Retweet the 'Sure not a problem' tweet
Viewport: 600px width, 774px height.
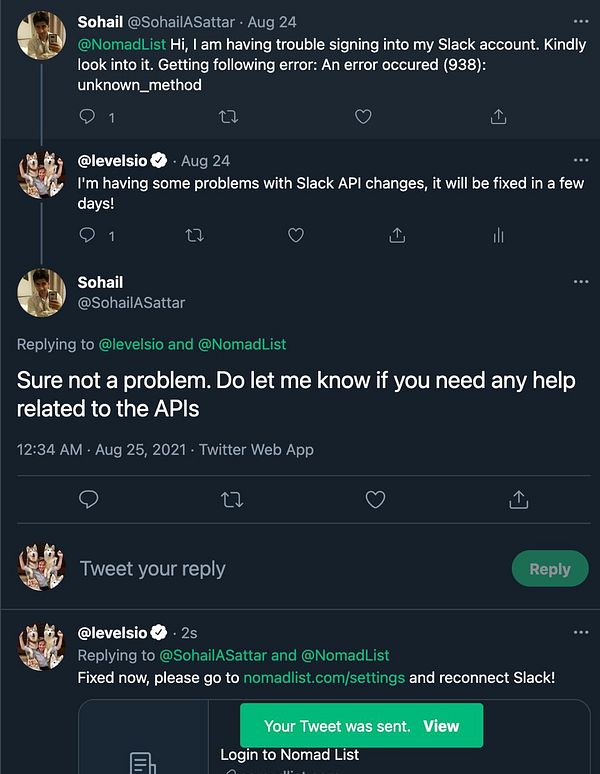click(x=232, y=499)
